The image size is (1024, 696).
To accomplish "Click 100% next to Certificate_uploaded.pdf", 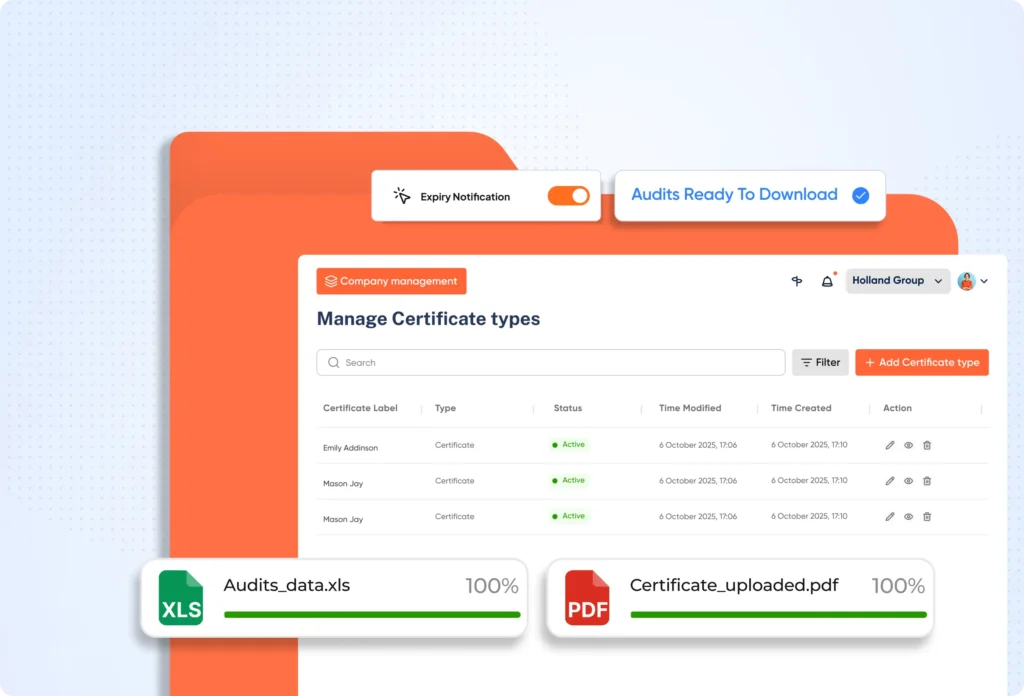I will 898,586.
